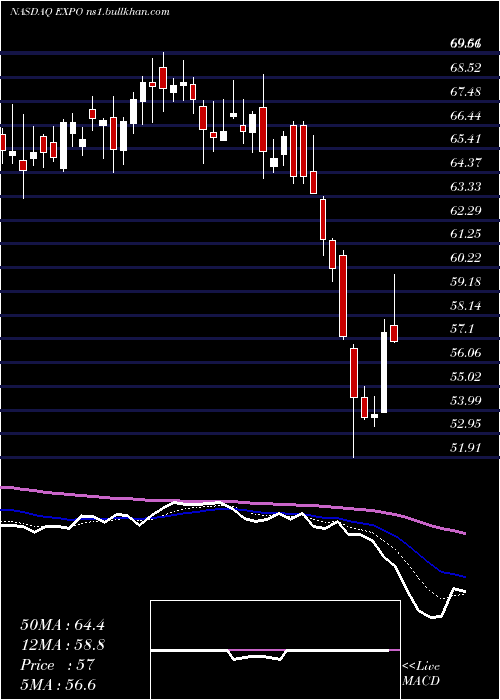Viewport: 500px width, 700px height.
Task: Click the 53.99 price axis label
Action: tap(466, 400)
